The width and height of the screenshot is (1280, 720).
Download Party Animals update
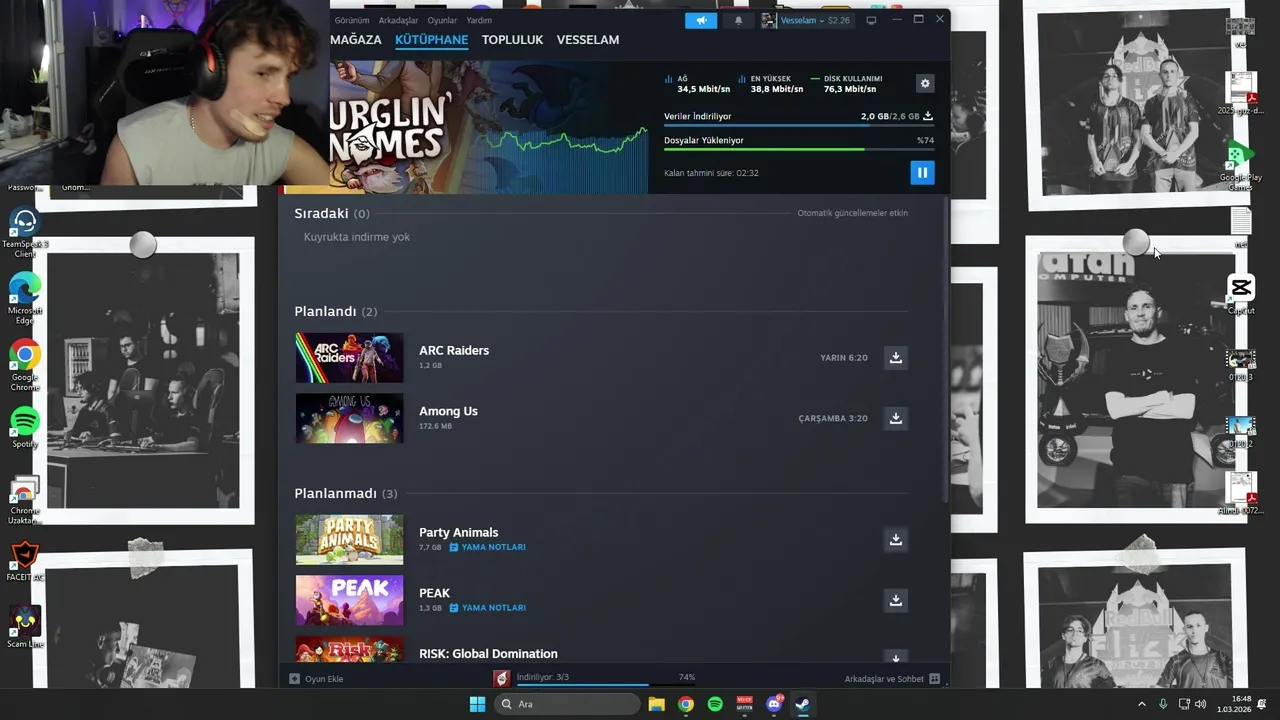click(896, 539)
